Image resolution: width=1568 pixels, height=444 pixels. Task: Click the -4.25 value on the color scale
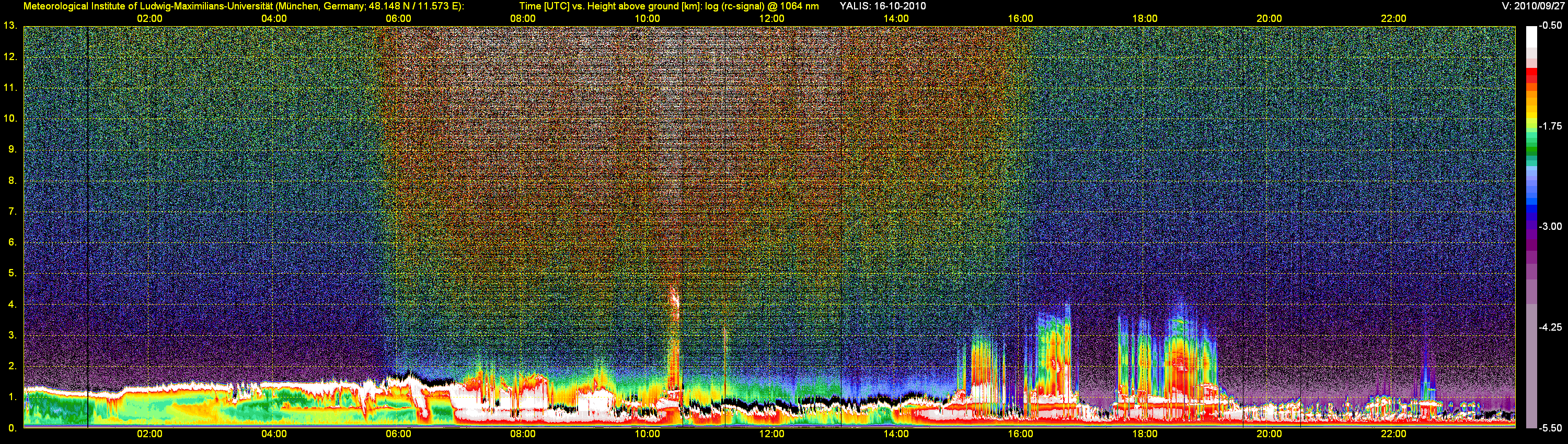[1550, 327]
